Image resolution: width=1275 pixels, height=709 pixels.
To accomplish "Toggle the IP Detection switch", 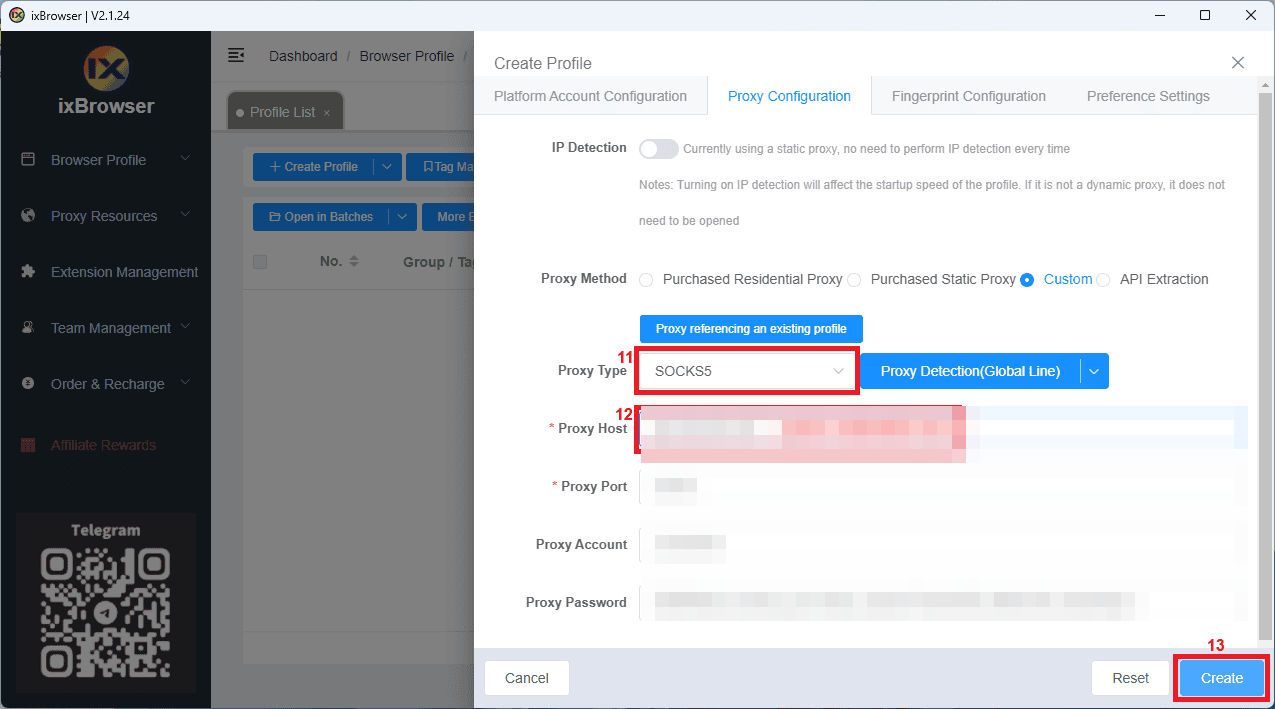I will click(658, 148).
